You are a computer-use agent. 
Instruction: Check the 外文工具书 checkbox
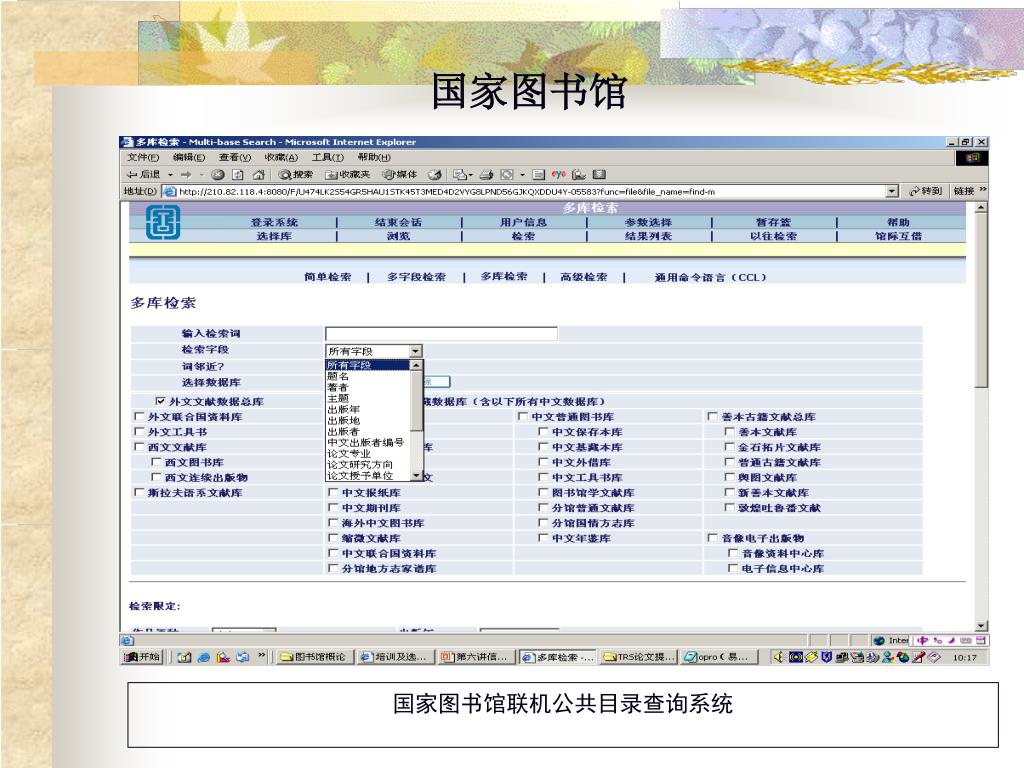[x=138, y=431]
